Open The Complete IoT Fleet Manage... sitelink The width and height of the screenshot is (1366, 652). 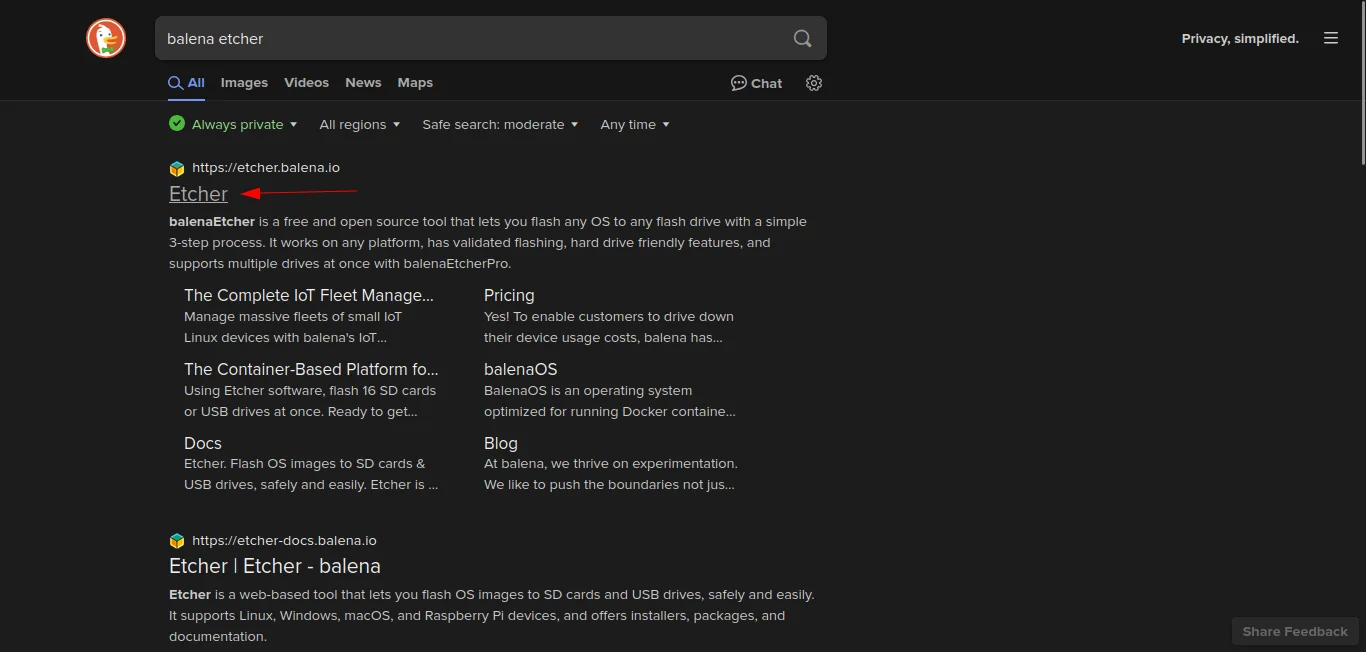309,295
